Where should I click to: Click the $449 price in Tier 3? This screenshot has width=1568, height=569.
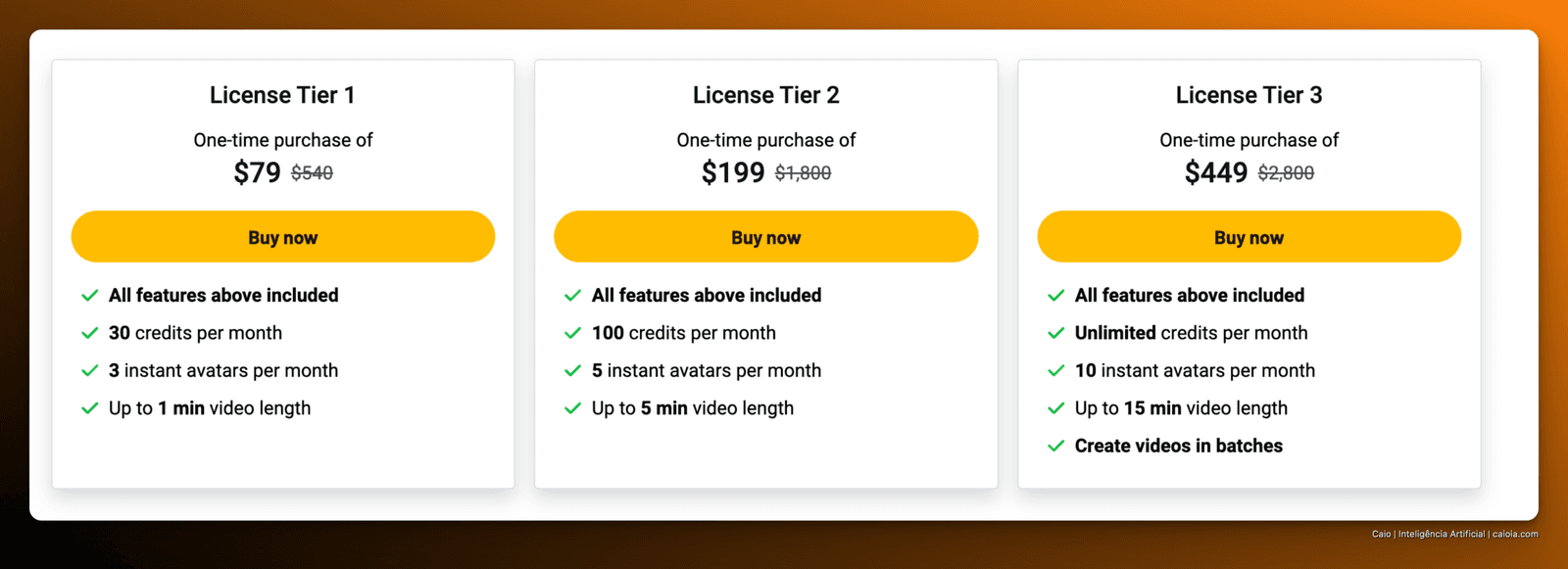click(x=1216, y=172)
